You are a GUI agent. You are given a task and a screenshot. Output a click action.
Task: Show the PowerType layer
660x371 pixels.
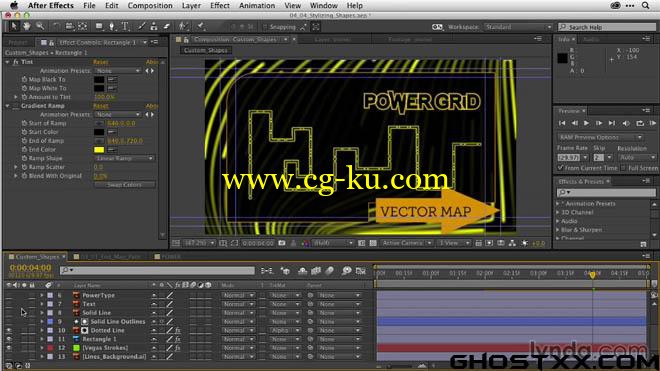pyautogui.click(x=9, y=295)
